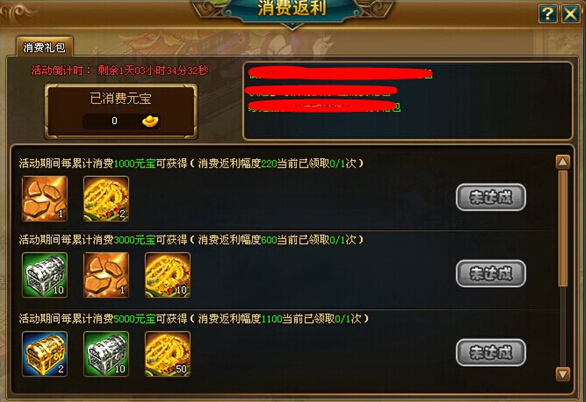Open help with the question mark icon

(548, 14)
